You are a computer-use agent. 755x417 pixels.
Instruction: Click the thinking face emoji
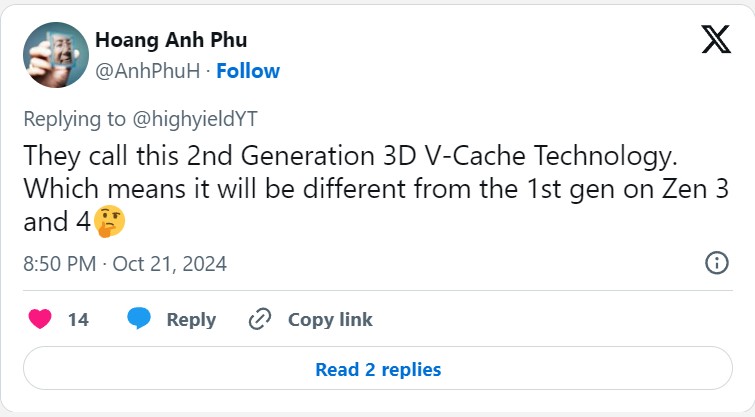(109, 222)
